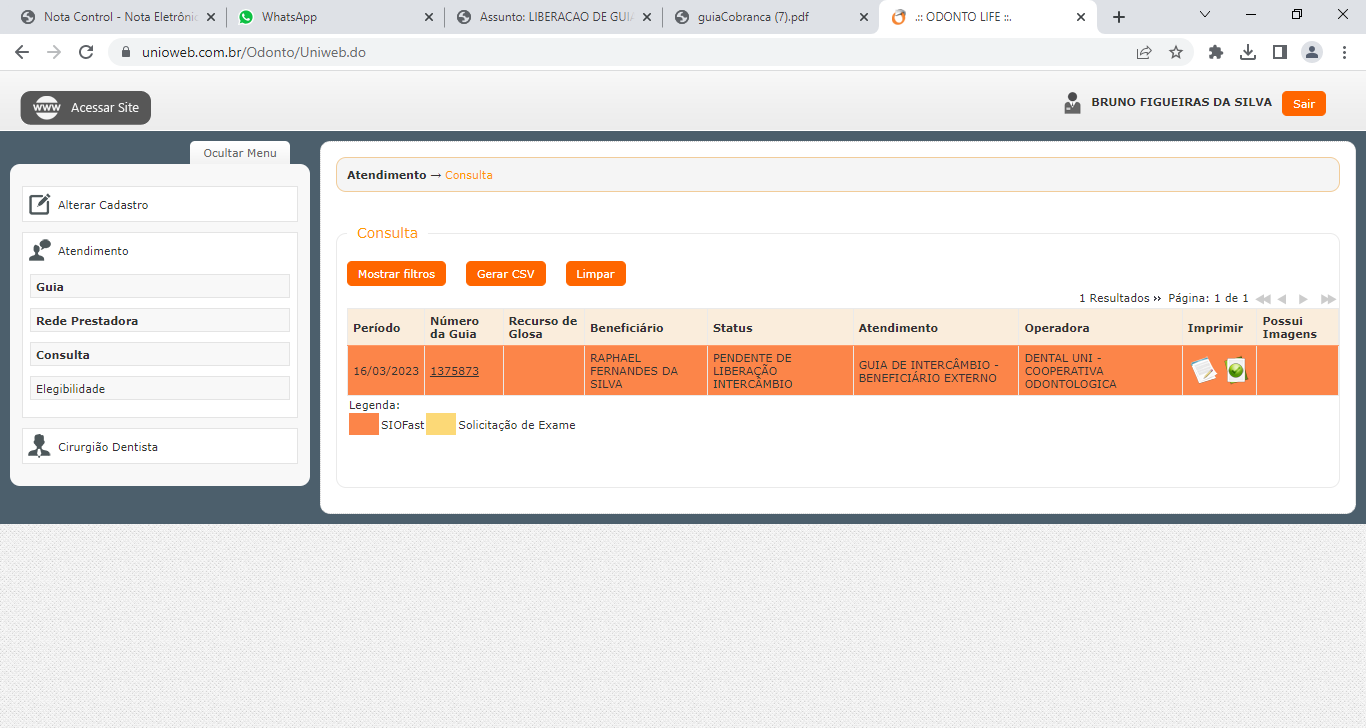The width and height of the screenshot is (1366, 728).
Task: Switch to the WhatsApp tab
Action: click(332, 17)
